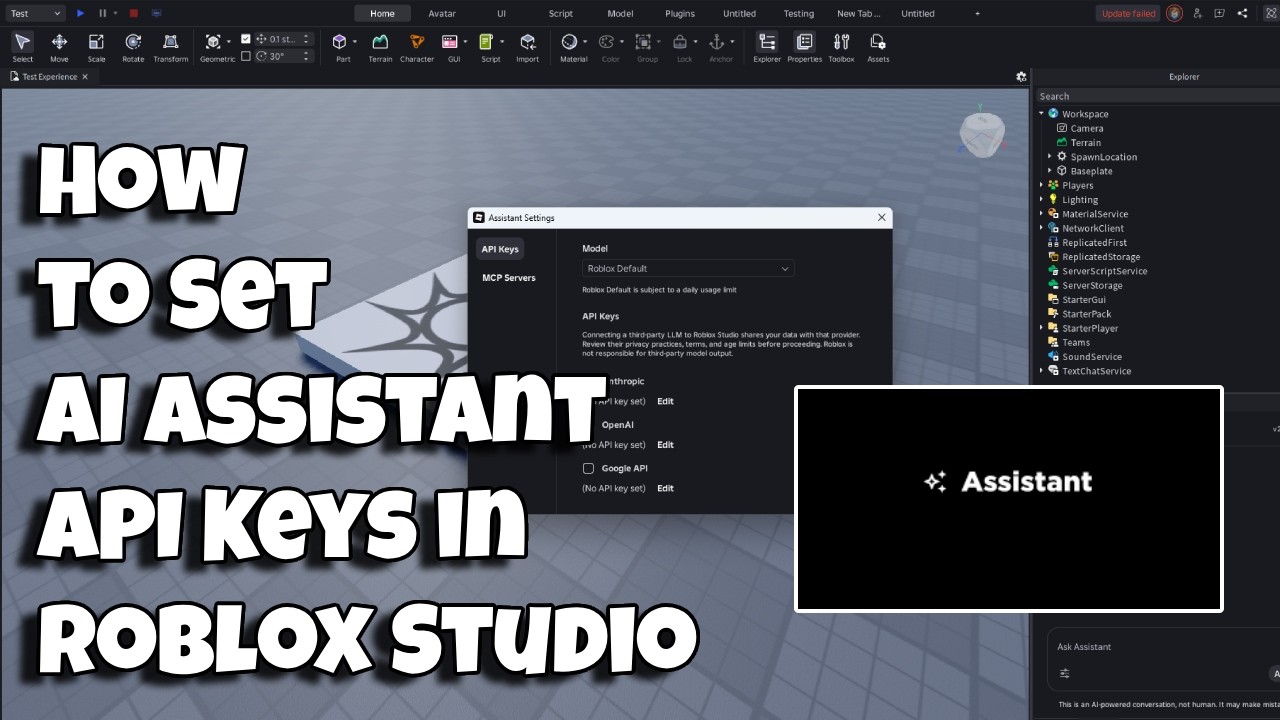This screenshot has height=720, width=1280.
Task: Open the Material picker
Action: pos(569,41)
